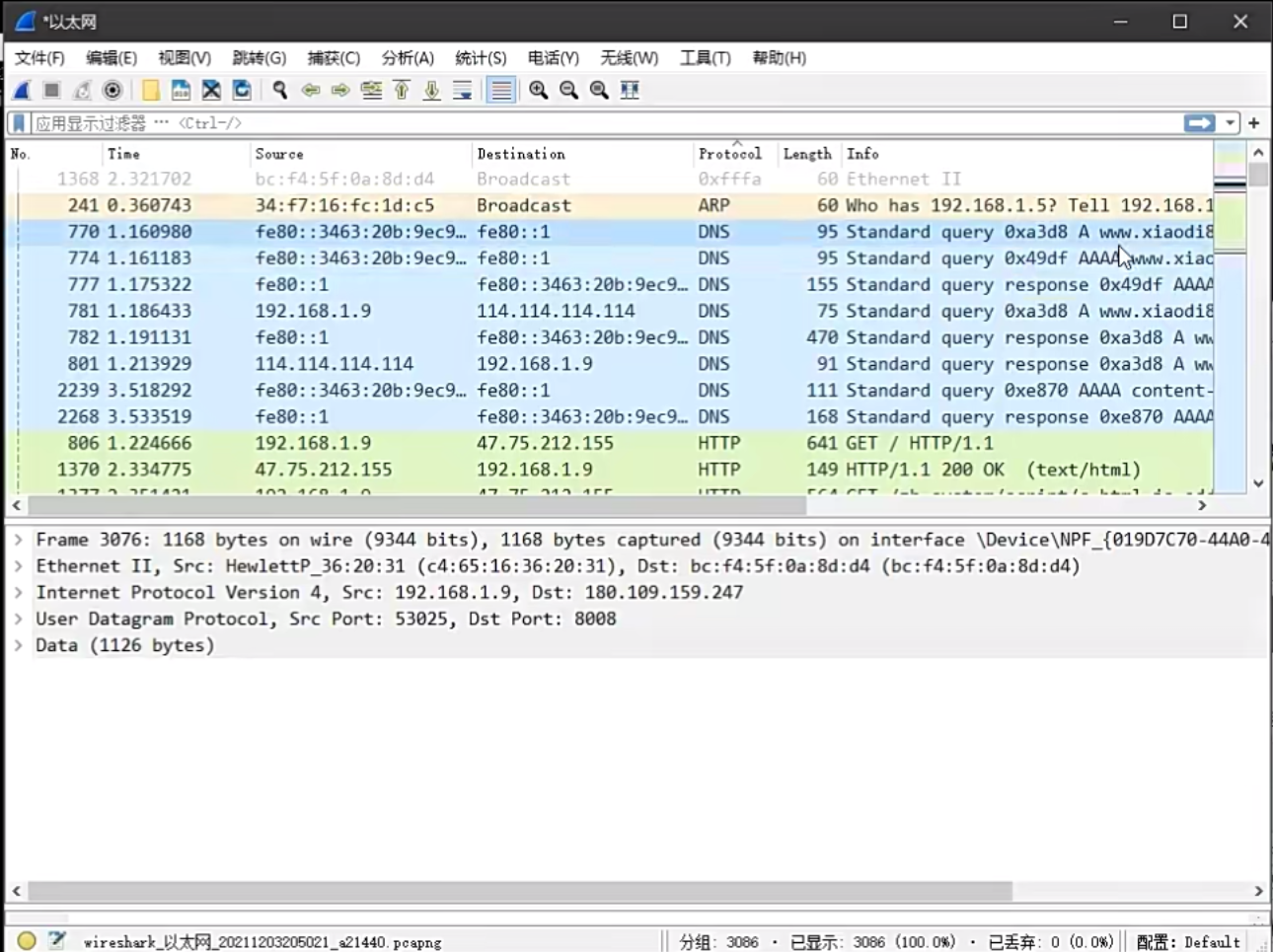
Task: Select ARP packet number 241
Action: tap(610, 205)
